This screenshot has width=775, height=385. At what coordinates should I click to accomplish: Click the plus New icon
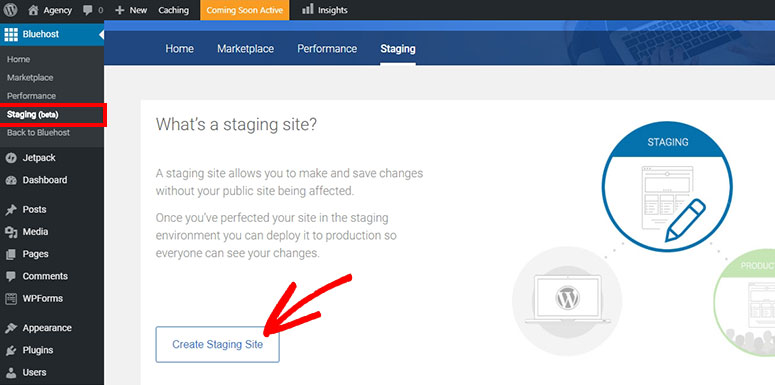[119, 10]
